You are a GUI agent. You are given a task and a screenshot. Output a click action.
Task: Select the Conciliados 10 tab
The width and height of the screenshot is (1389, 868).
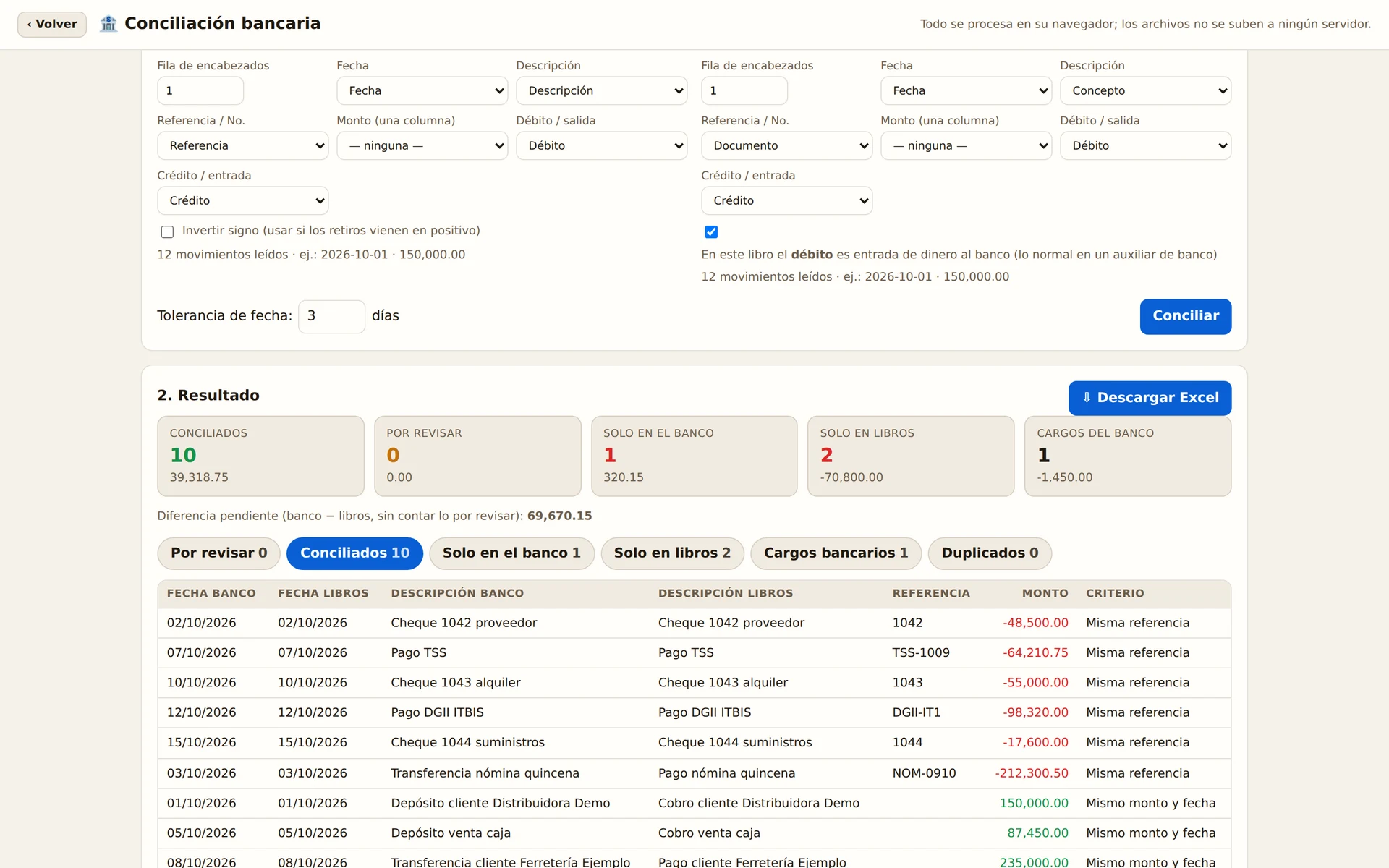point(354,553)
